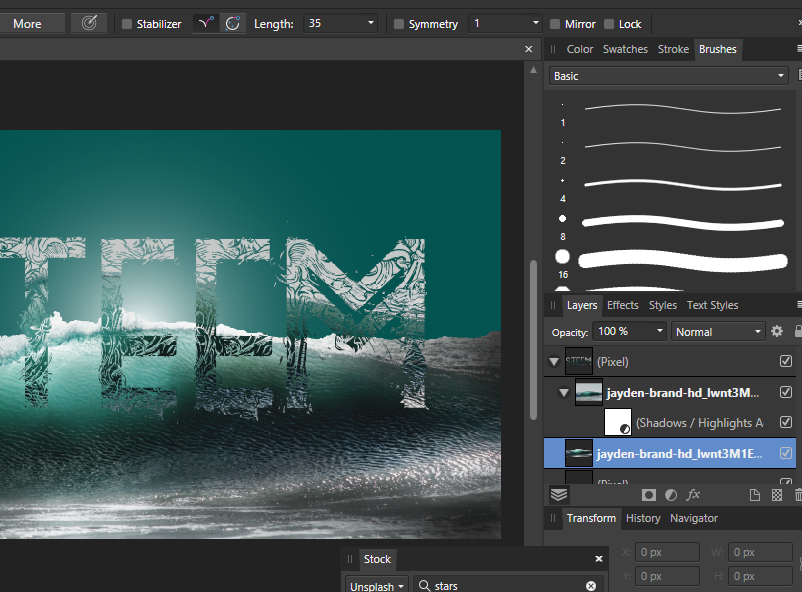802x592 pixels.
Task: Click the Transform Y position field
Action: 667,576
